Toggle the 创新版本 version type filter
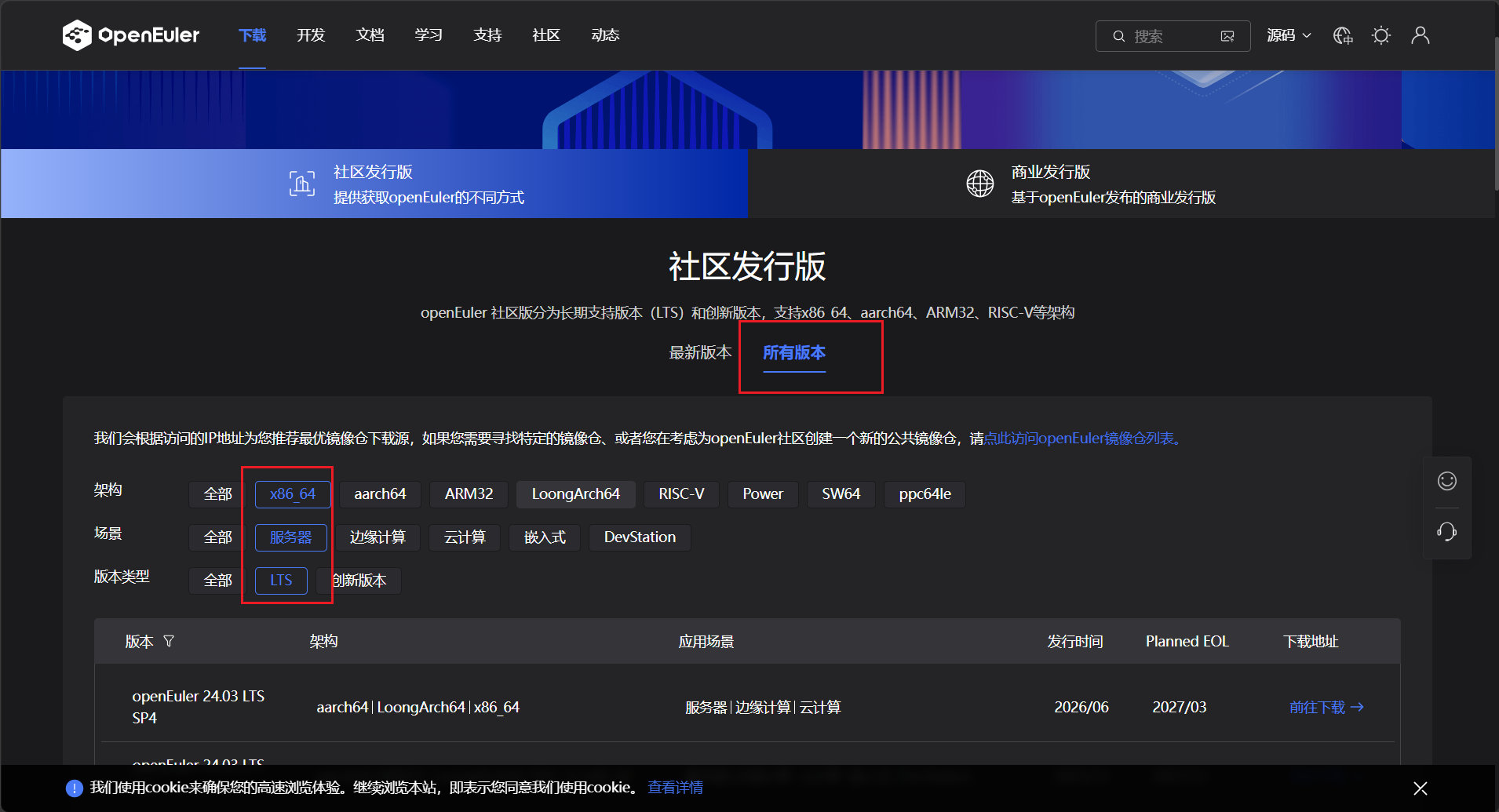 (x=359, y=581)
